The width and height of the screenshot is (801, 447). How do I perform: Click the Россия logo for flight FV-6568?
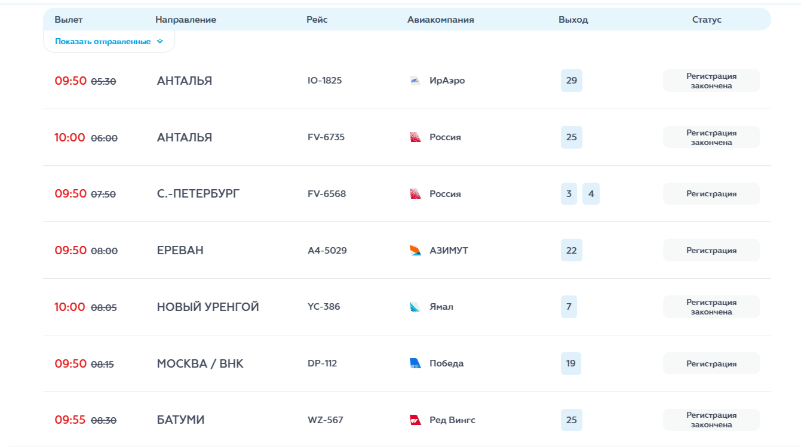tap(415, 194)
